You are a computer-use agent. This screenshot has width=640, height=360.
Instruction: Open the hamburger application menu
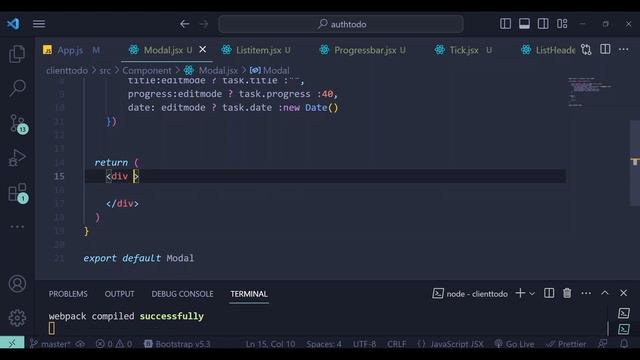[39, 24]
